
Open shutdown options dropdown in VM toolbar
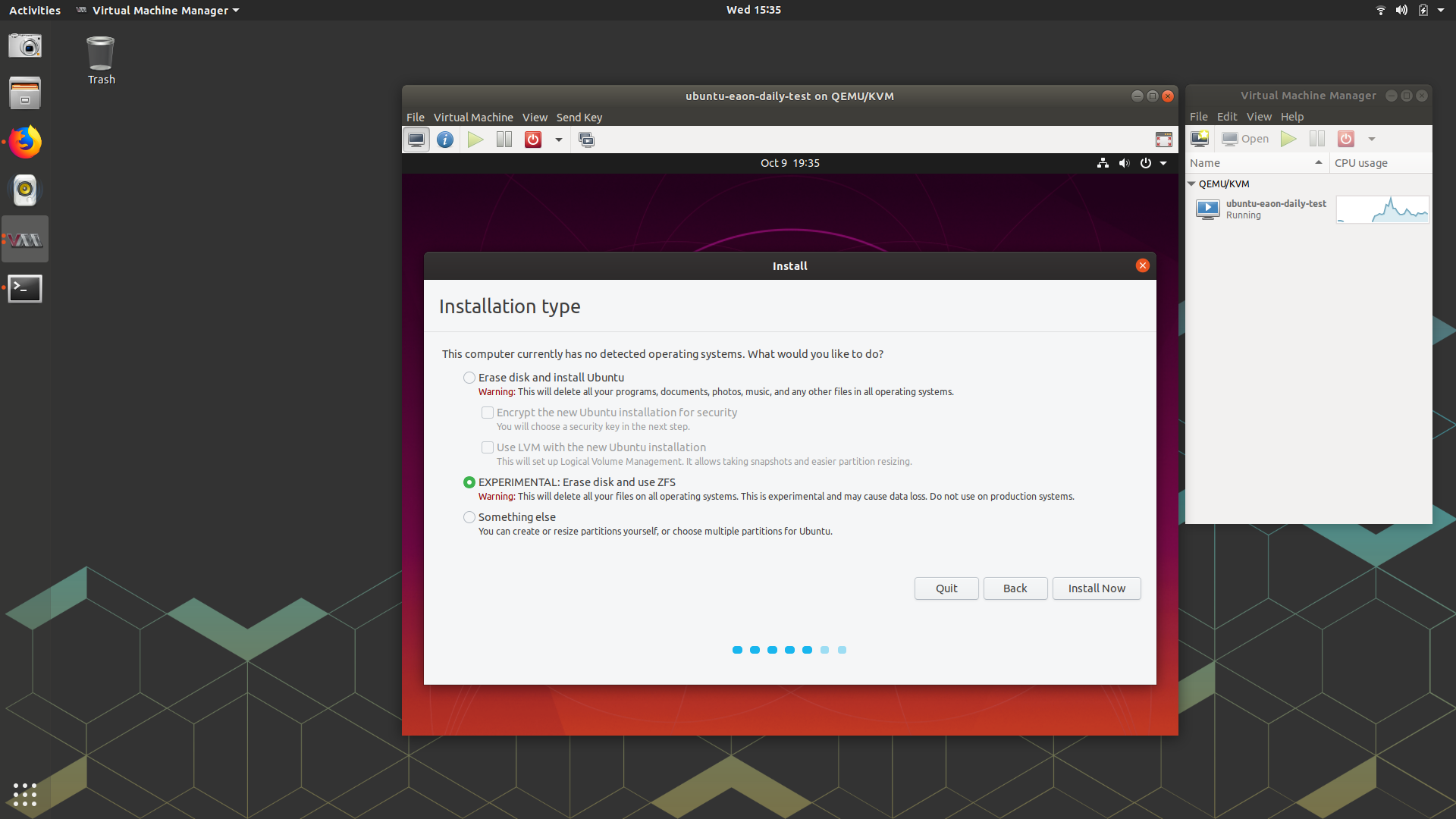coord(559,140)
